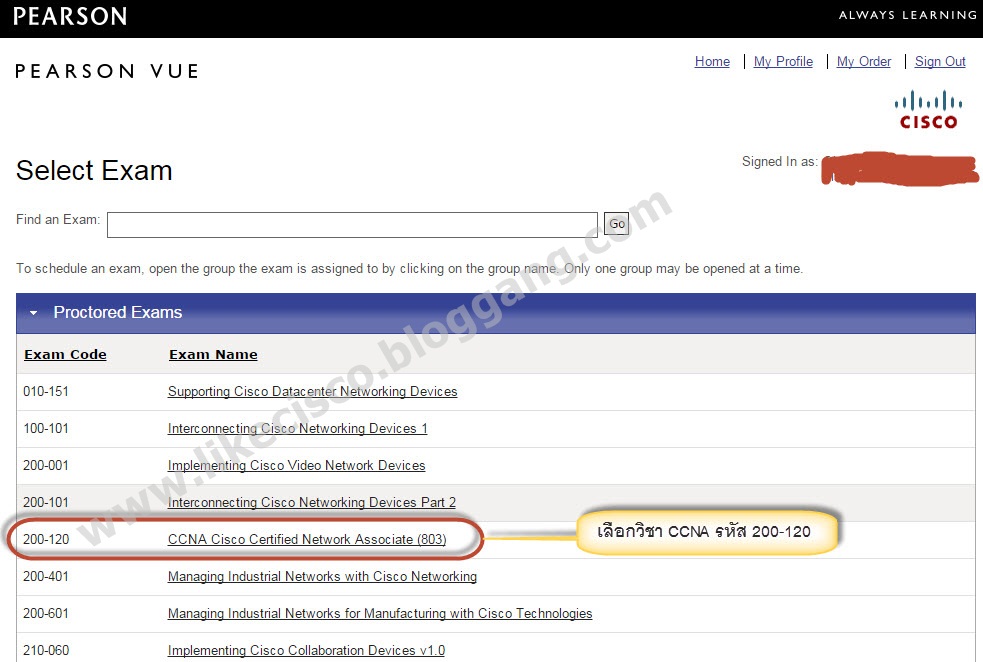This screenshot has width=983, height=662.
Task: Click the Cisco logo
Action: 928,110
